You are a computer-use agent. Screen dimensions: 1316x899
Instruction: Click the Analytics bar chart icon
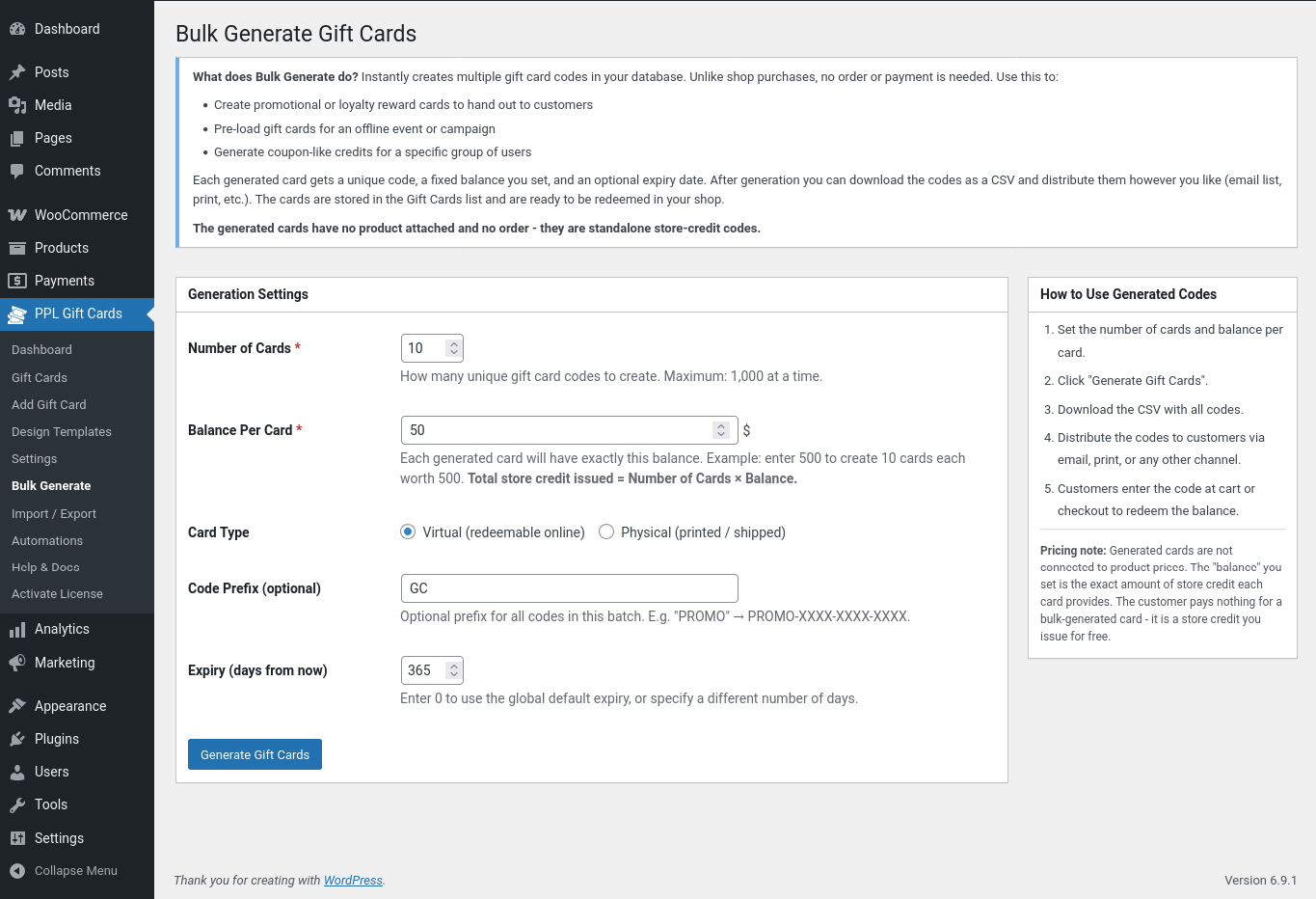point(17,630)
